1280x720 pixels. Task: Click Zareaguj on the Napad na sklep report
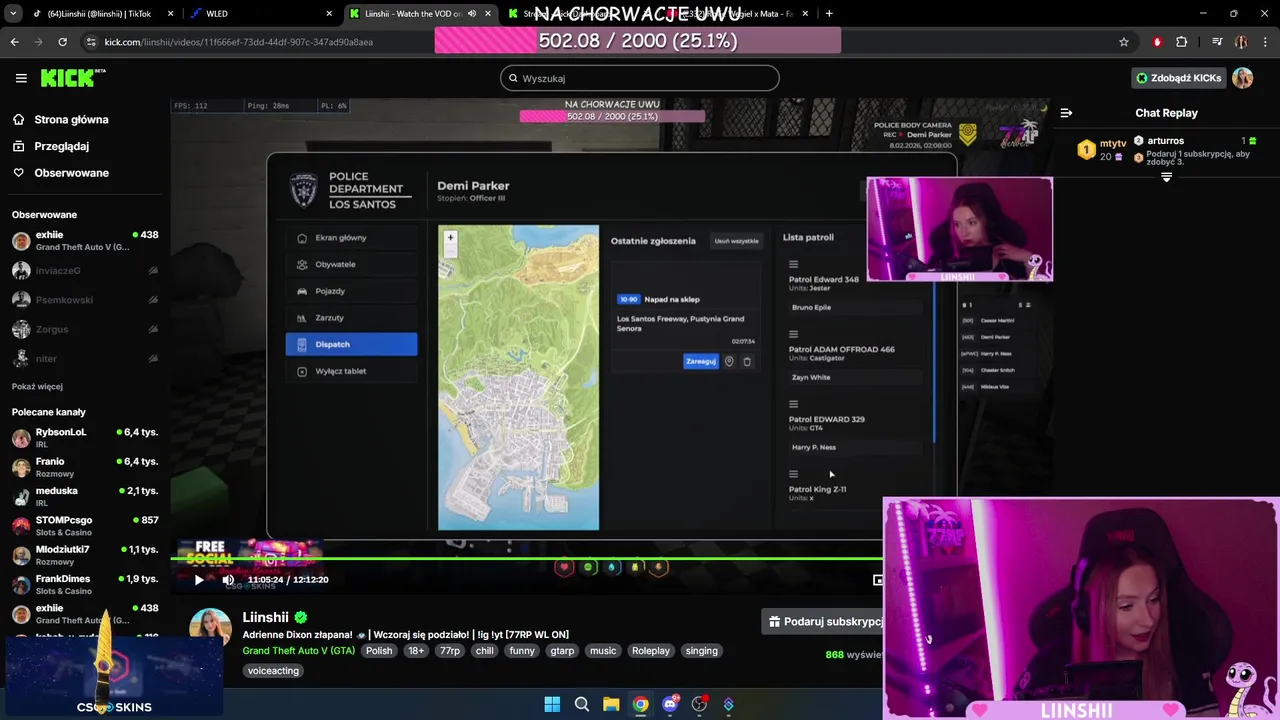[700, 361]
